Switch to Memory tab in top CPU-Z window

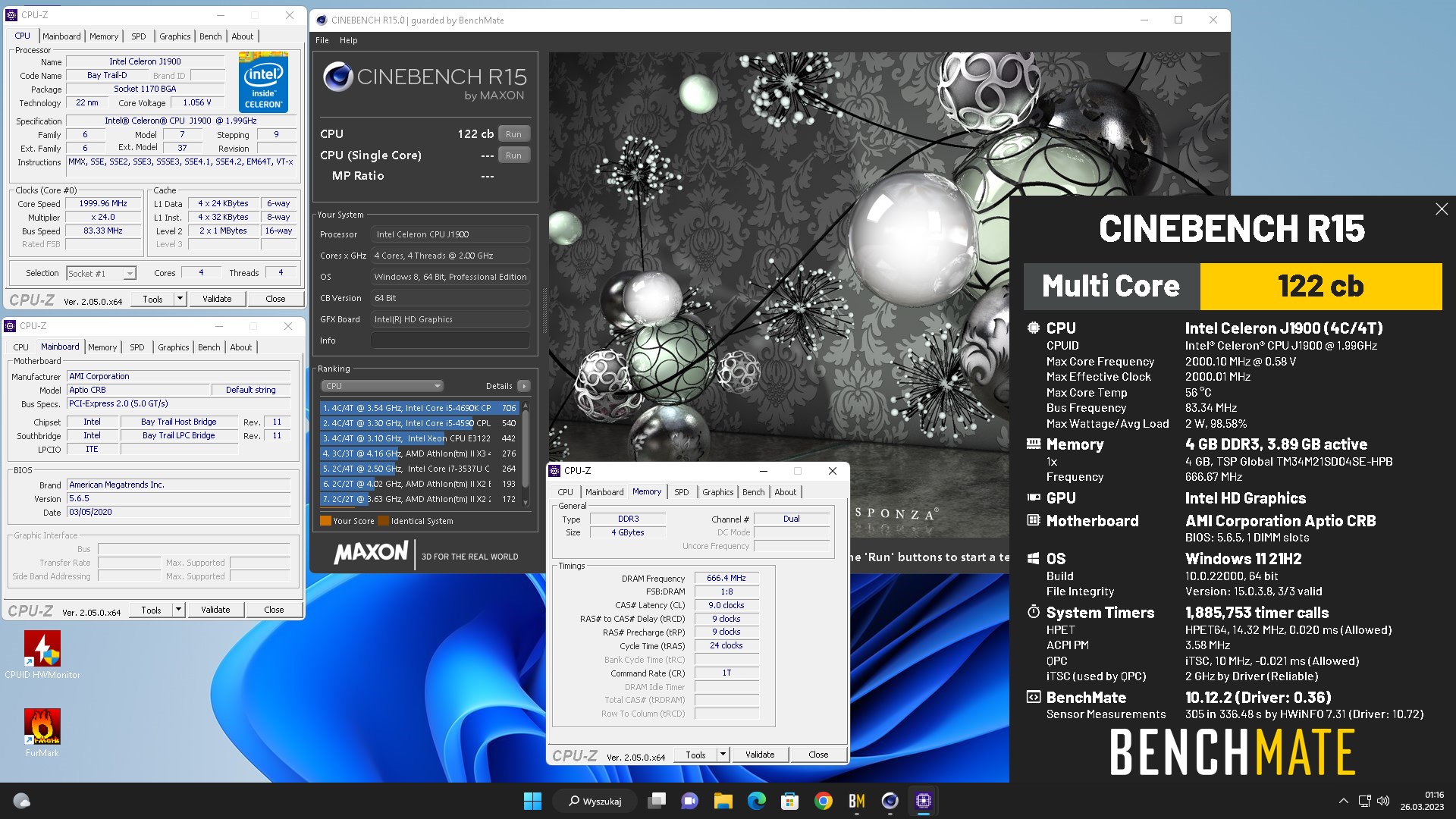coord(104,36)
